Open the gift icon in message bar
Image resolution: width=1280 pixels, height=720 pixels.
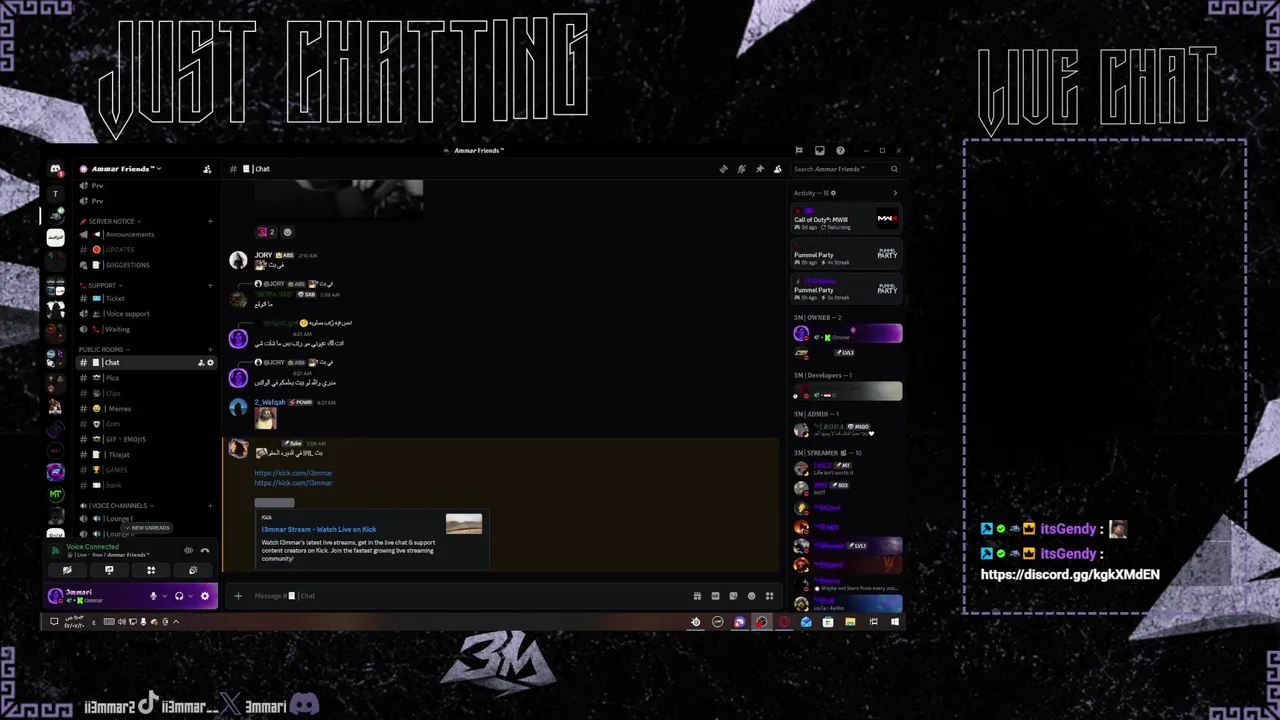(697, 596)
